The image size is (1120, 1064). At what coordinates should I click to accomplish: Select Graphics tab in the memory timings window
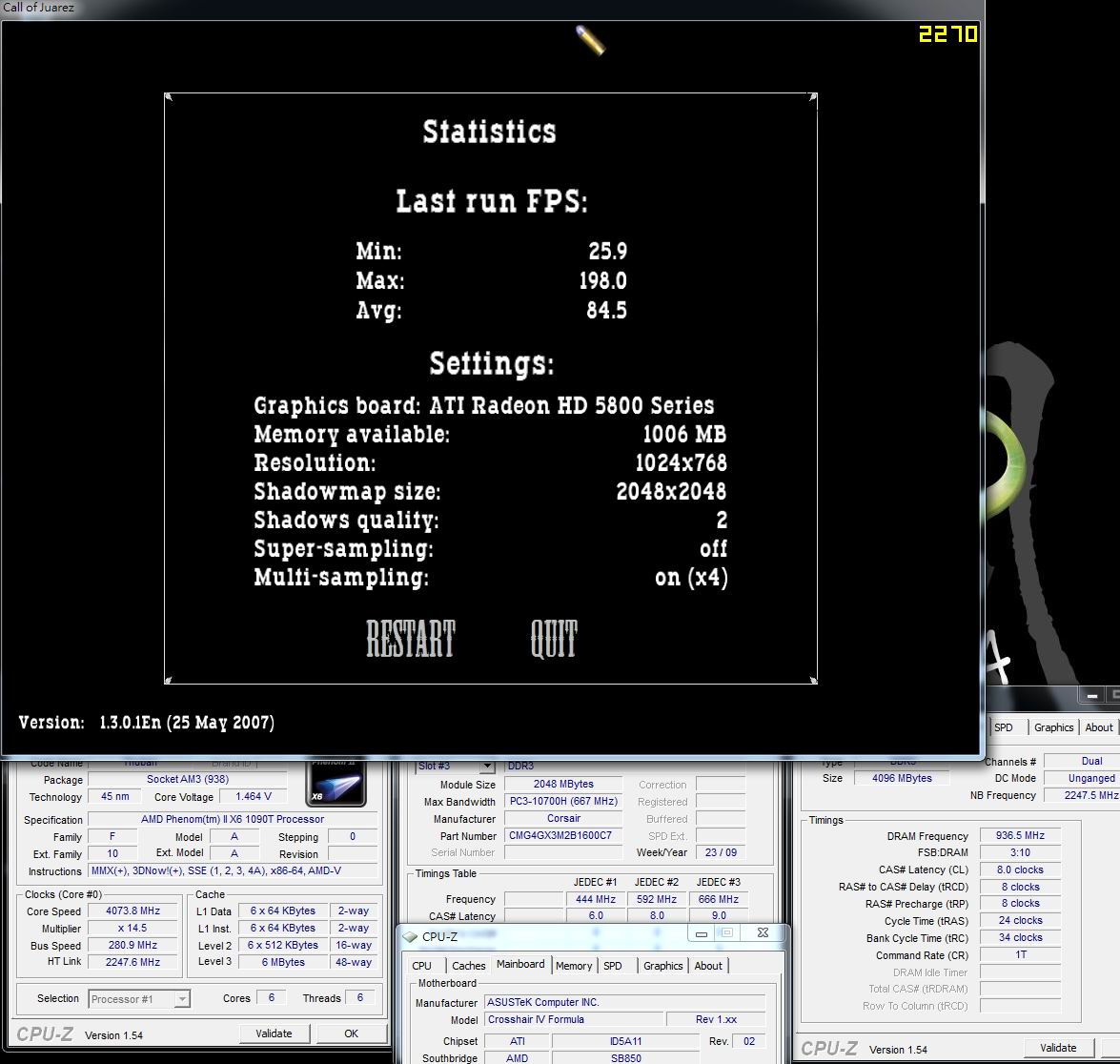tap(1053, 727)
